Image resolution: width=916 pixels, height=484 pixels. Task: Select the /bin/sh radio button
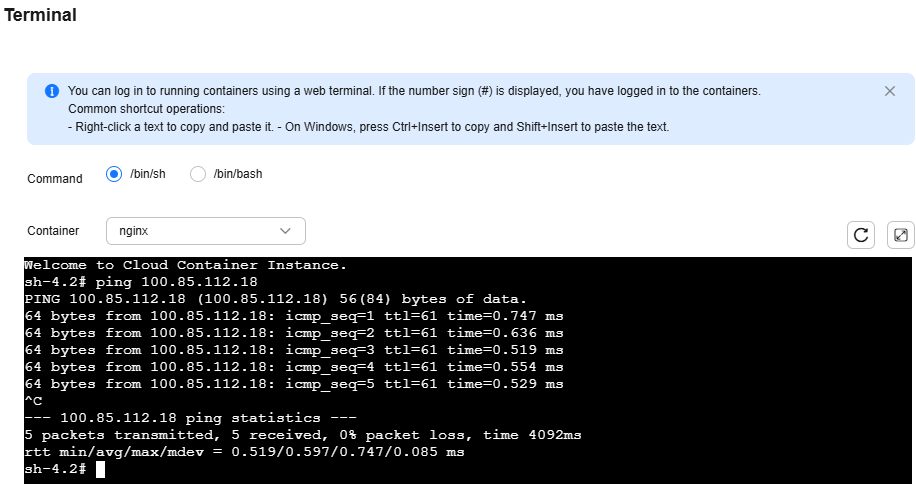[114, 174]
